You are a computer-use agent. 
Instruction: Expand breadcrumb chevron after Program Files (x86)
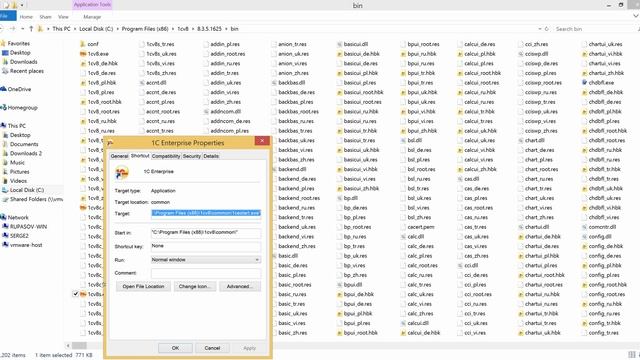pyautogui.click(x=173, y=29)
